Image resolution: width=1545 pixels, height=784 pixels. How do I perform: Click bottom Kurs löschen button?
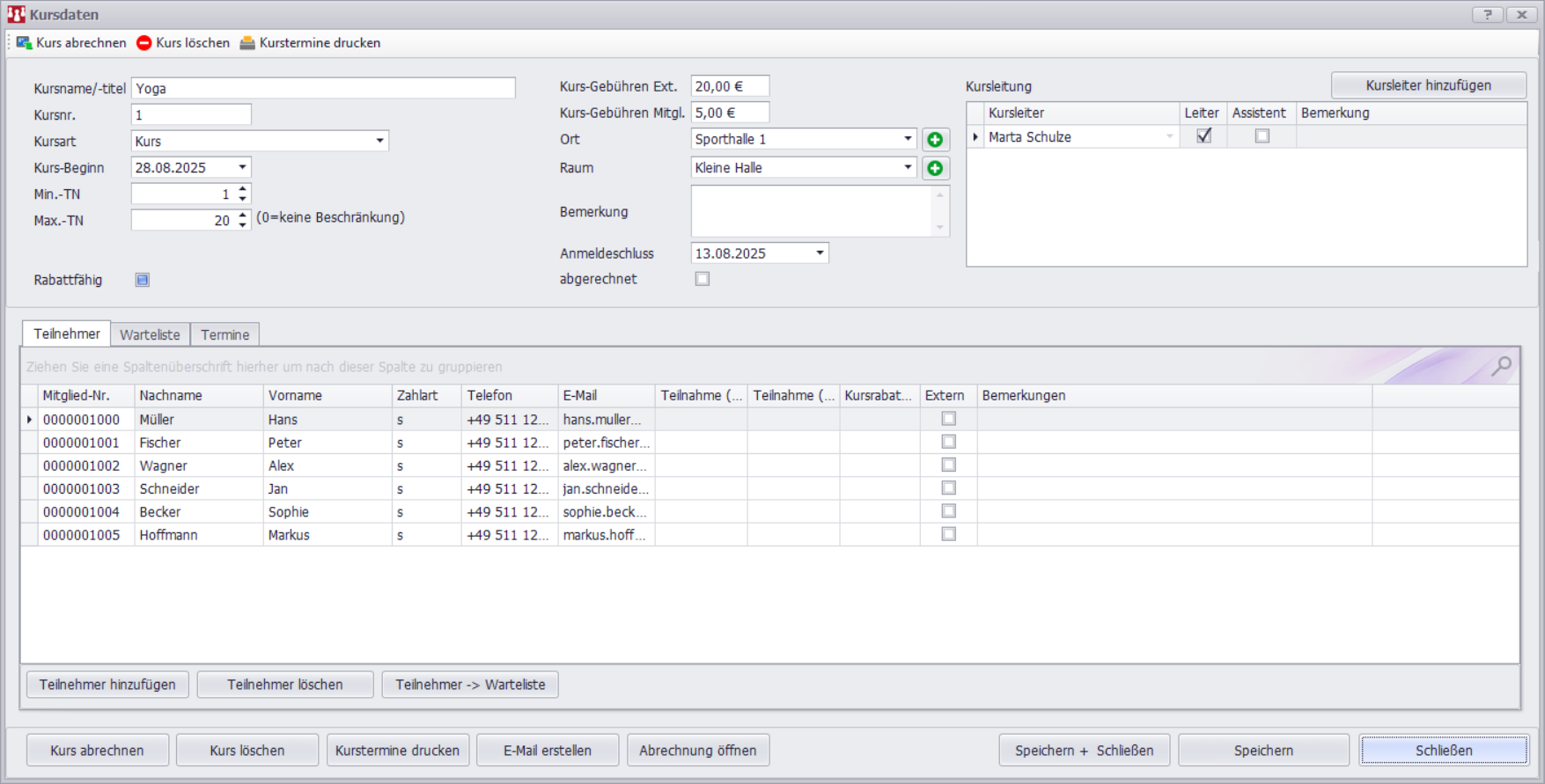(247, 751)
